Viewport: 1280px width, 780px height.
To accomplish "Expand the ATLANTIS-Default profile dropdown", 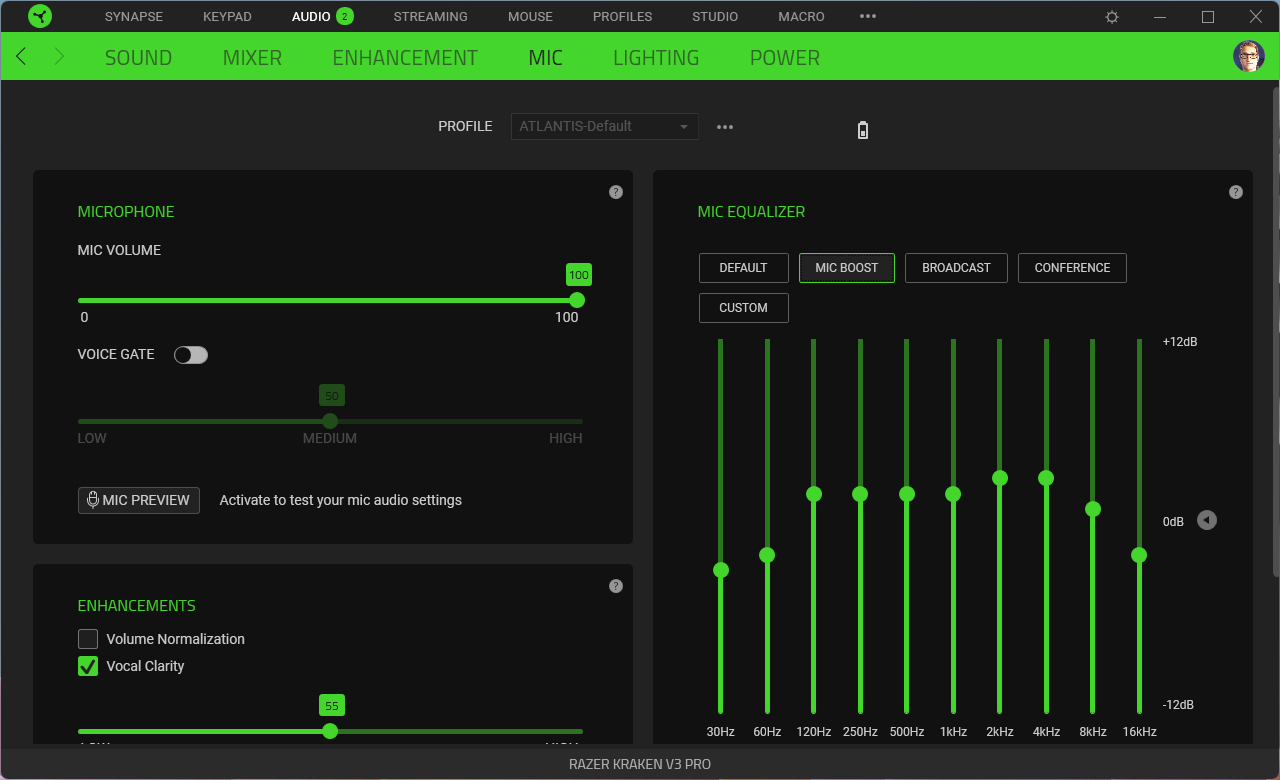I will pos(604,127).
